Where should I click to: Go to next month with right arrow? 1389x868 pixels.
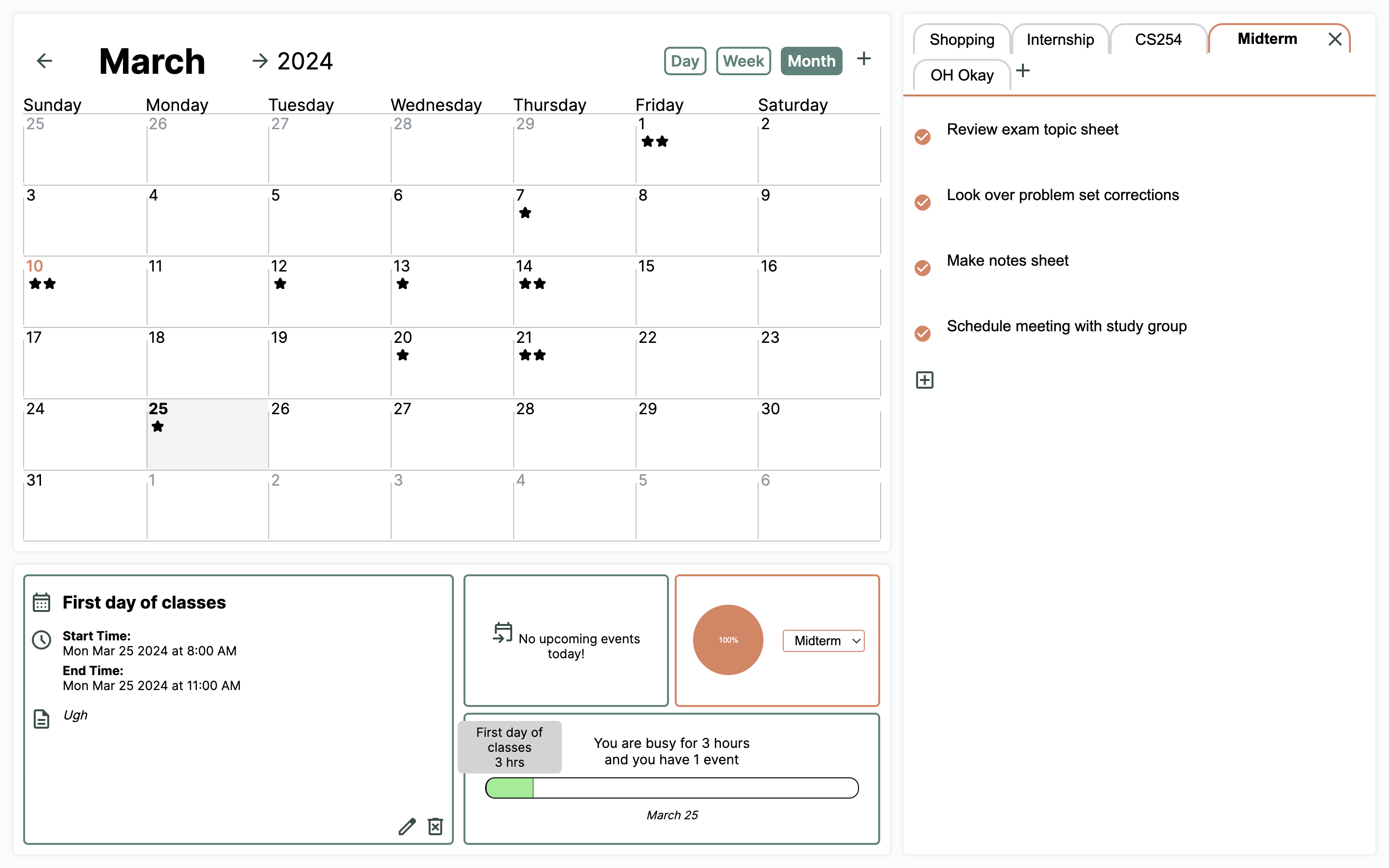[x=260, y=61]
